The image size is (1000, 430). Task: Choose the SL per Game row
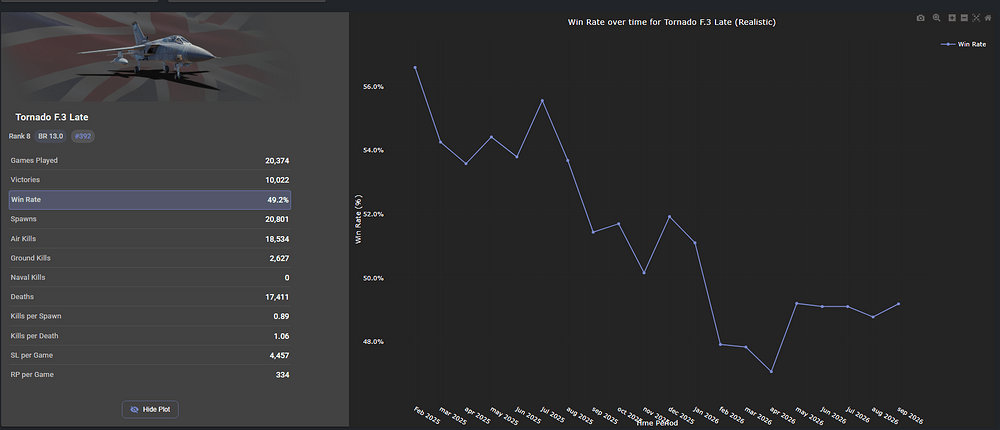pyautogui.click(x=150, y=355)
